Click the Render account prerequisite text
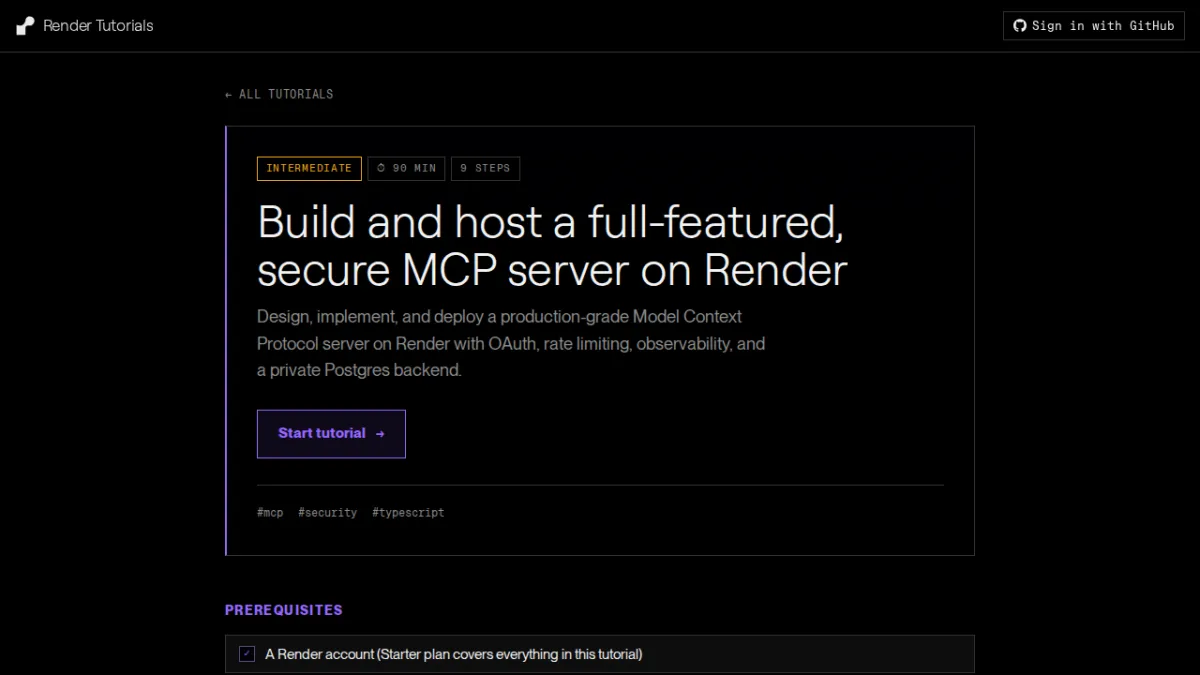The width and height of the screenshot is (1200, 675). point(453,654)
